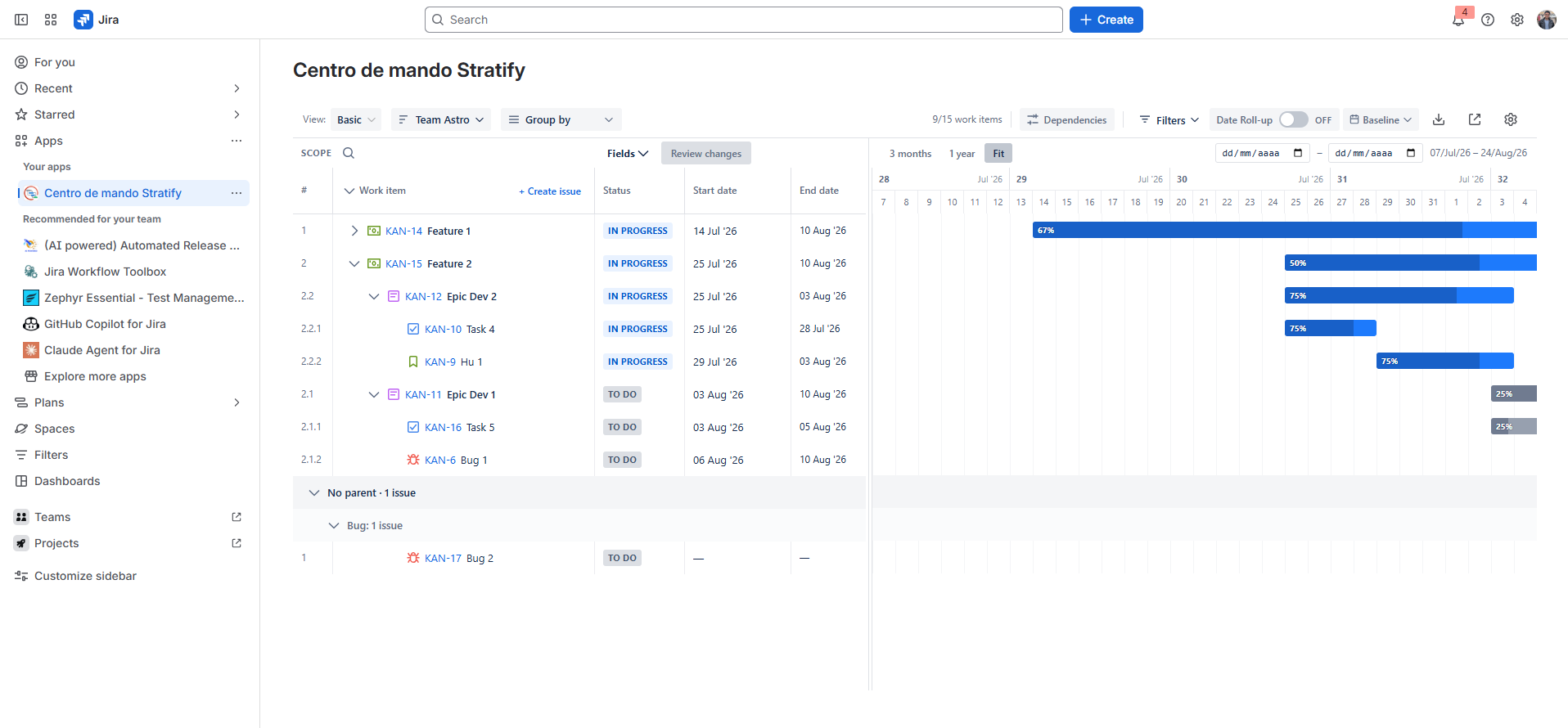
Task: Open the Filters dropdown
Action: [1169, 119]
